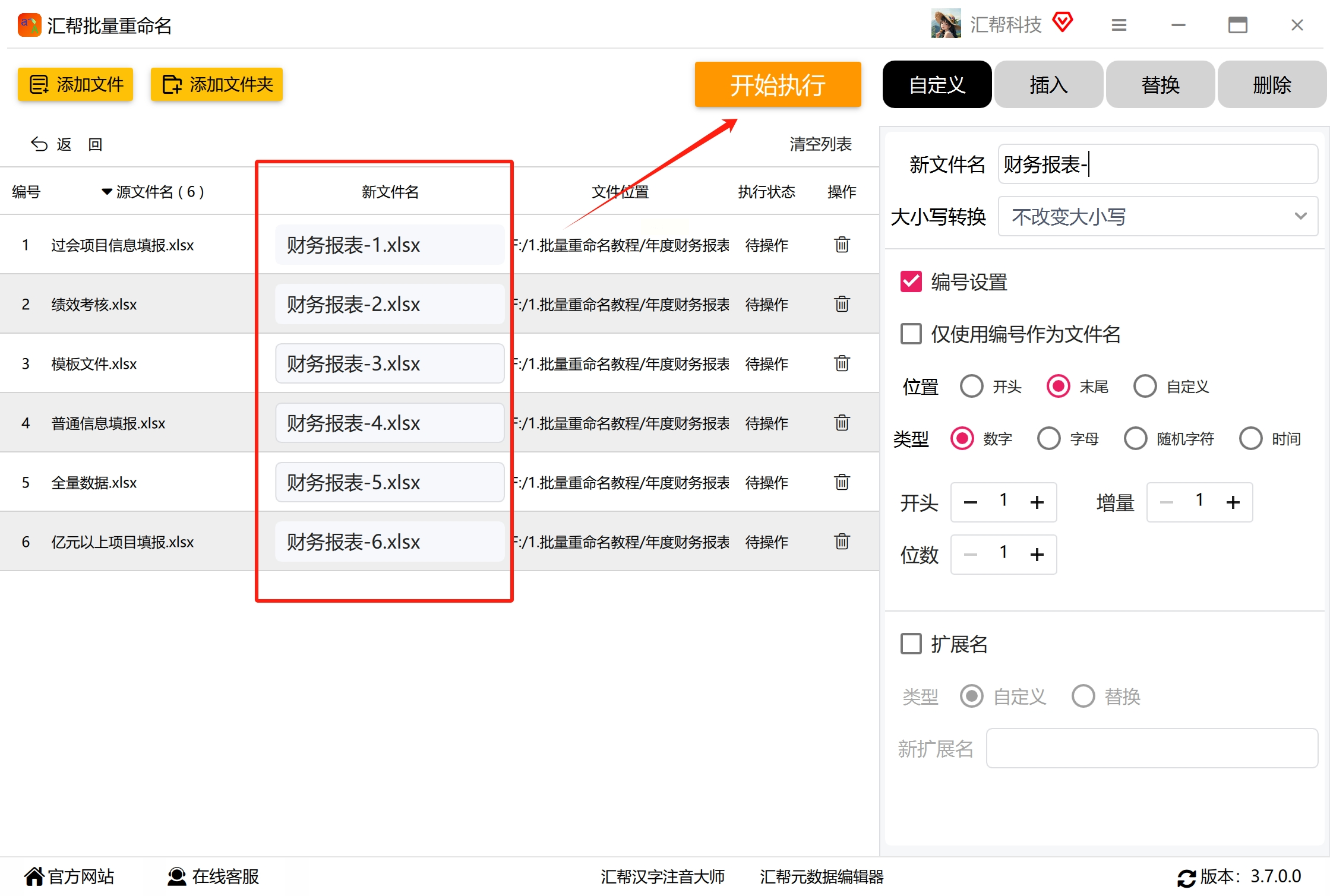Sort by 源文件名 column arrow
Image resolution: width=1330 pixels, height=896 pixels.
(107, 192)
